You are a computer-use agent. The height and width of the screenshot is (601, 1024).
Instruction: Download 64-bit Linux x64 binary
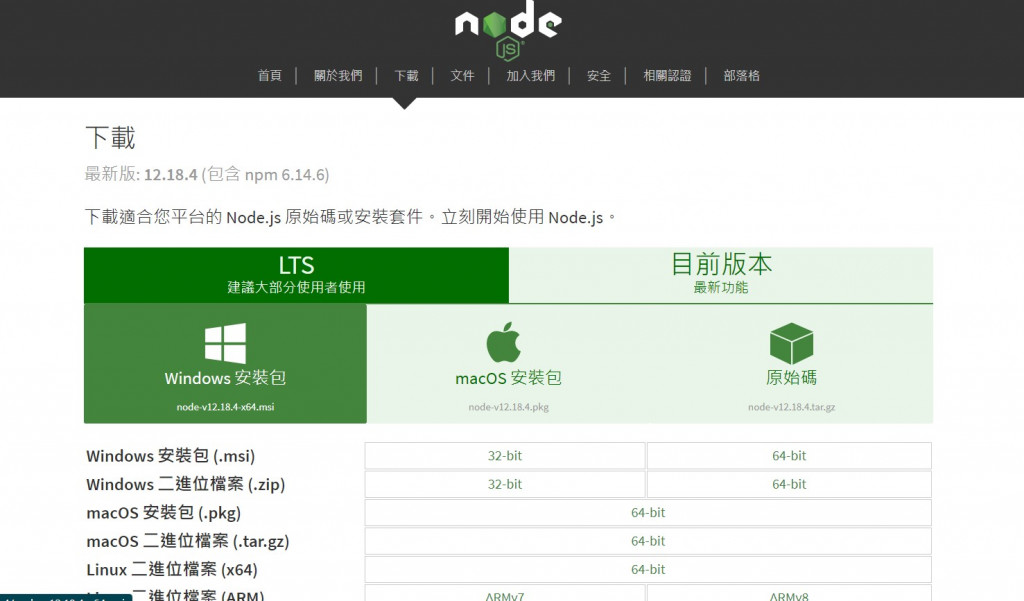[648, 570]
